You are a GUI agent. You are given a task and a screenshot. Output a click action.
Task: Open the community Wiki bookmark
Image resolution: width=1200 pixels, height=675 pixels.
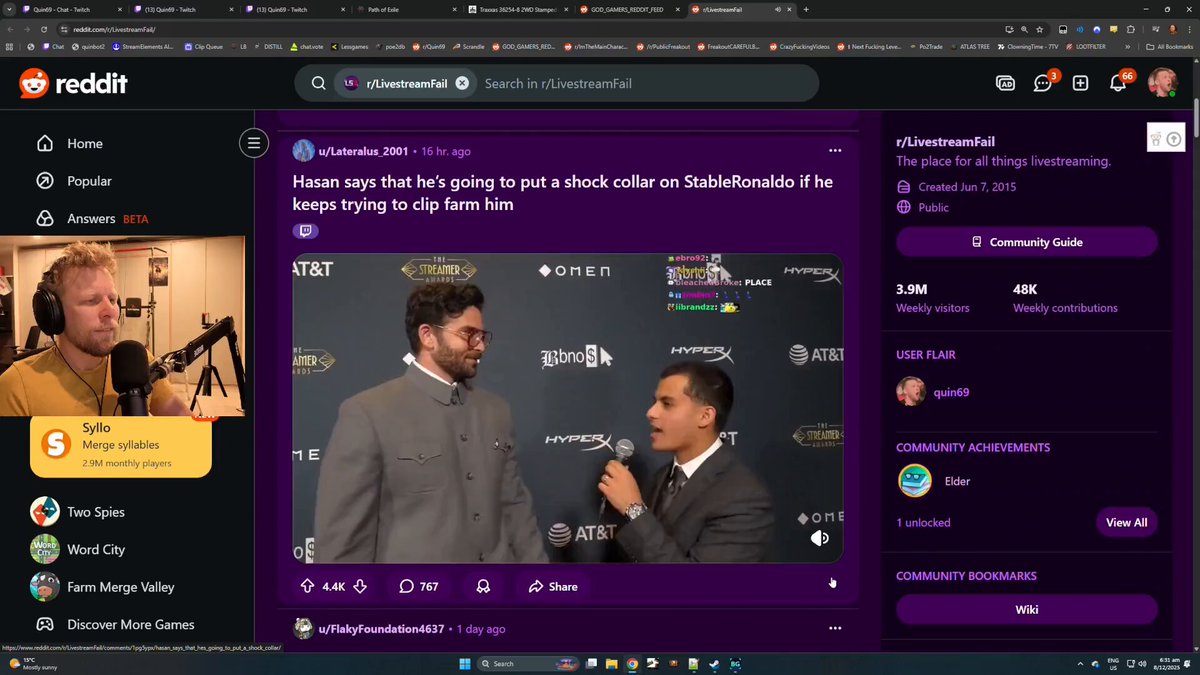point(1027,609)
